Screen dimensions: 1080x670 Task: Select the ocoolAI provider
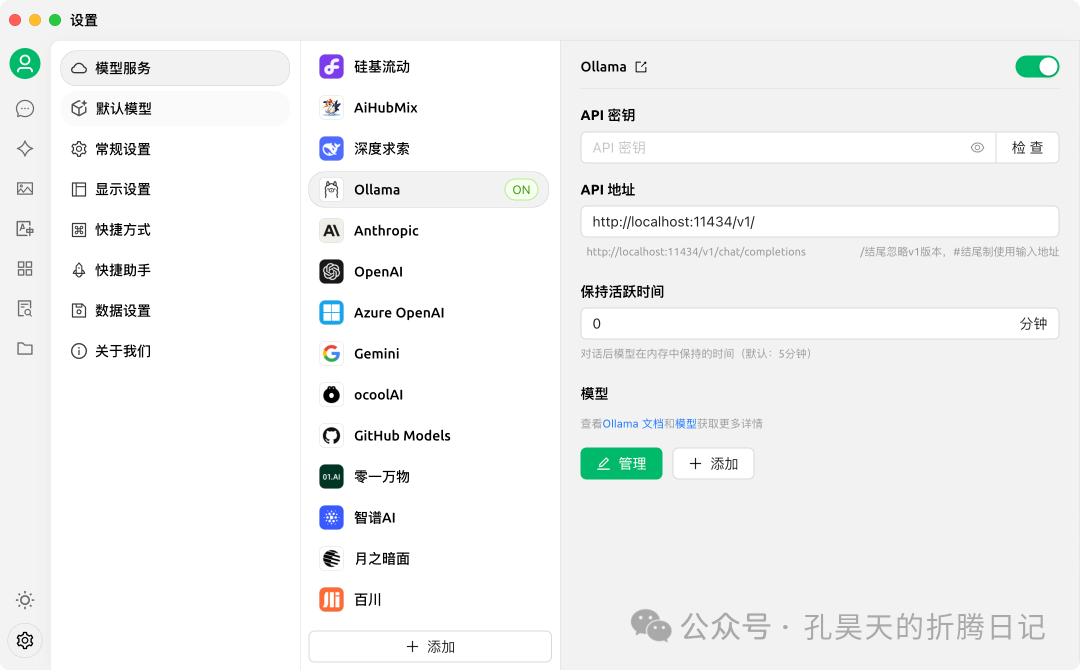428,395
